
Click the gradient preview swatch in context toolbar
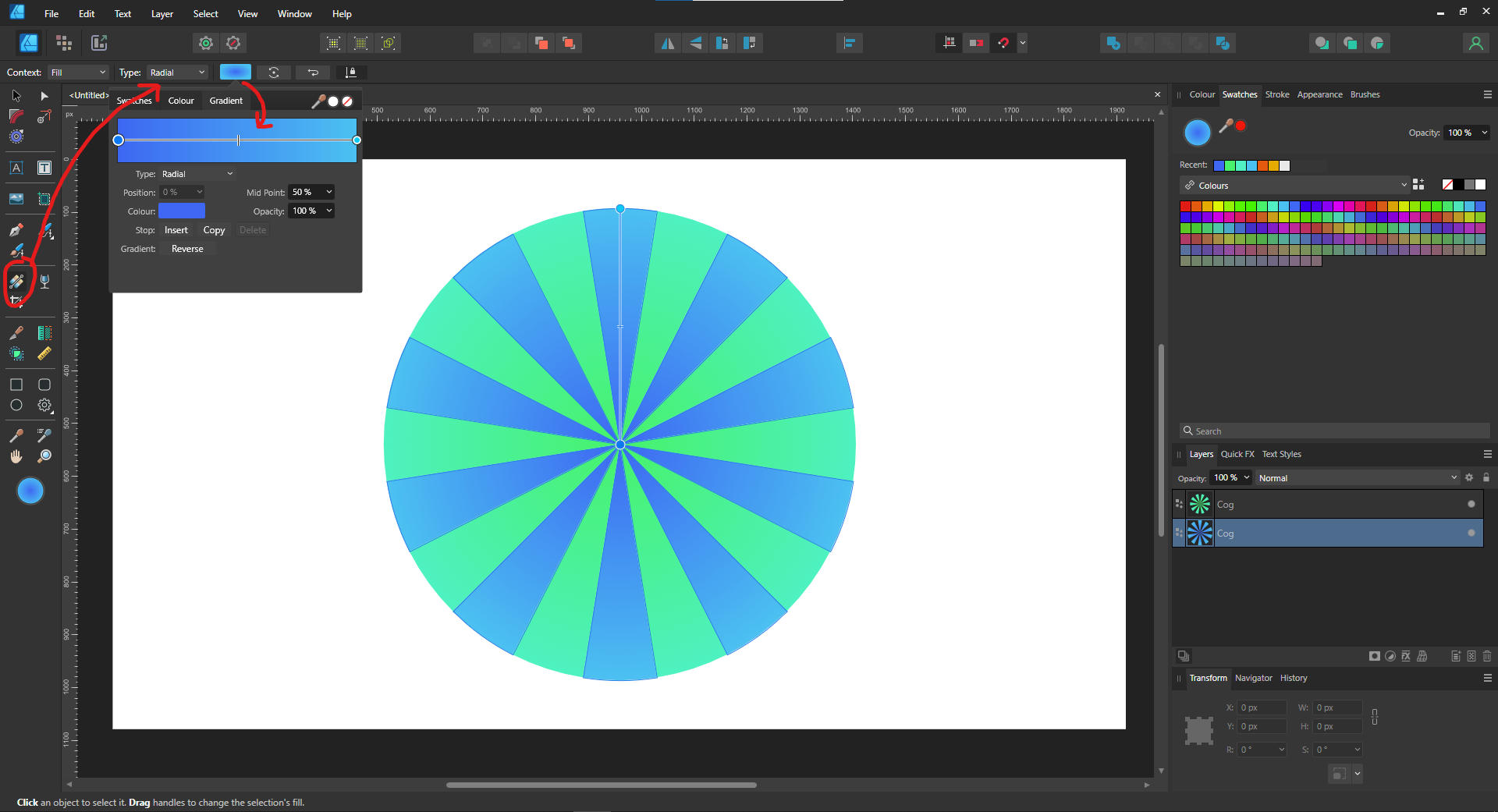pyautogui.click(x=236, y=73)
